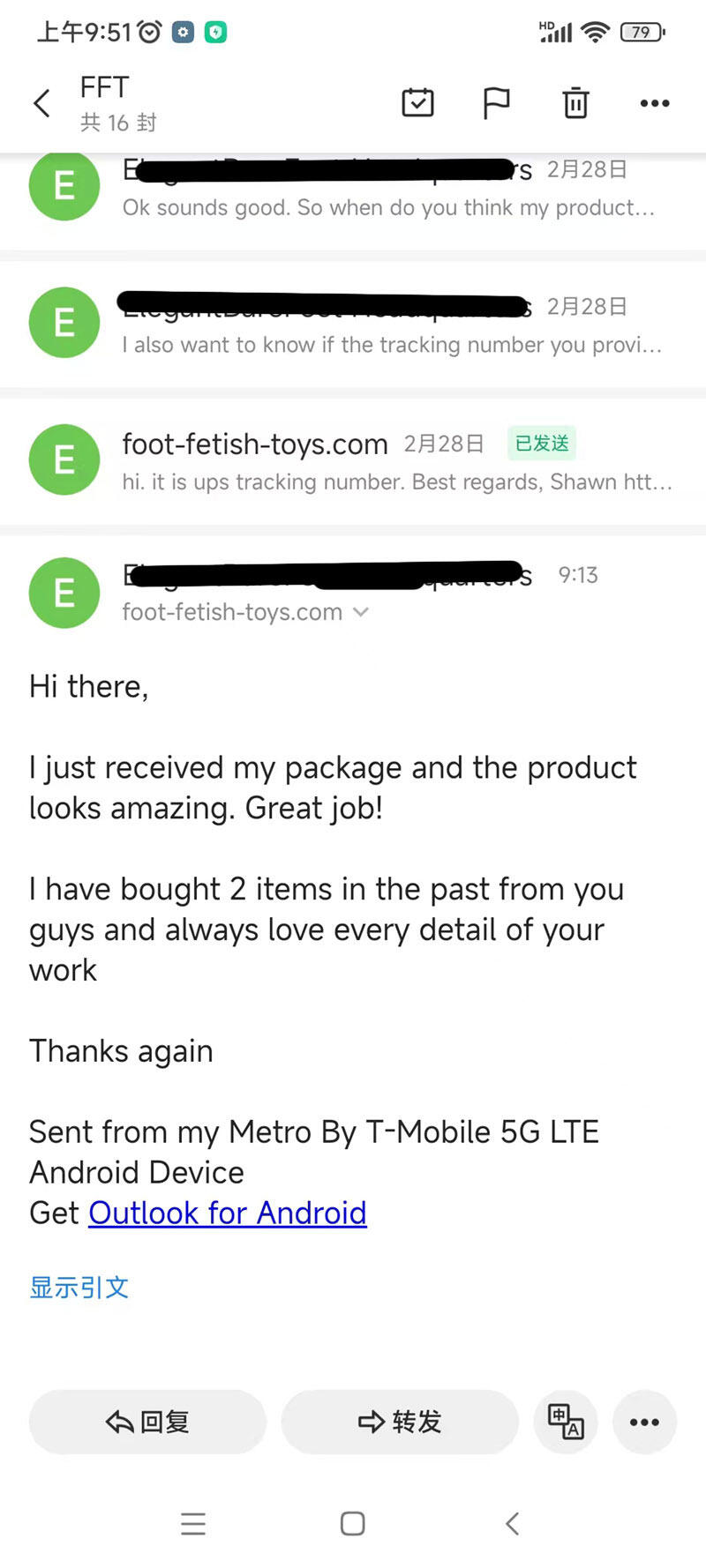Tap the 显示引文 show quoted text link
This screenshot has width=706, height=1568.
79,1287
